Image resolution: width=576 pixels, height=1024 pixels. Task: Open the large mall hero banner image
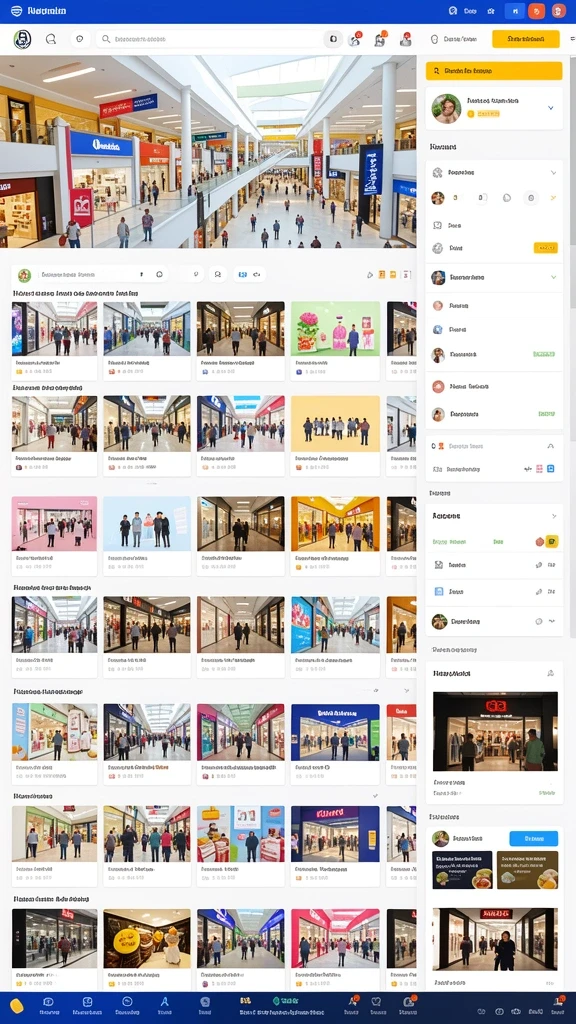pyautogui.click(x=208, y=152)
